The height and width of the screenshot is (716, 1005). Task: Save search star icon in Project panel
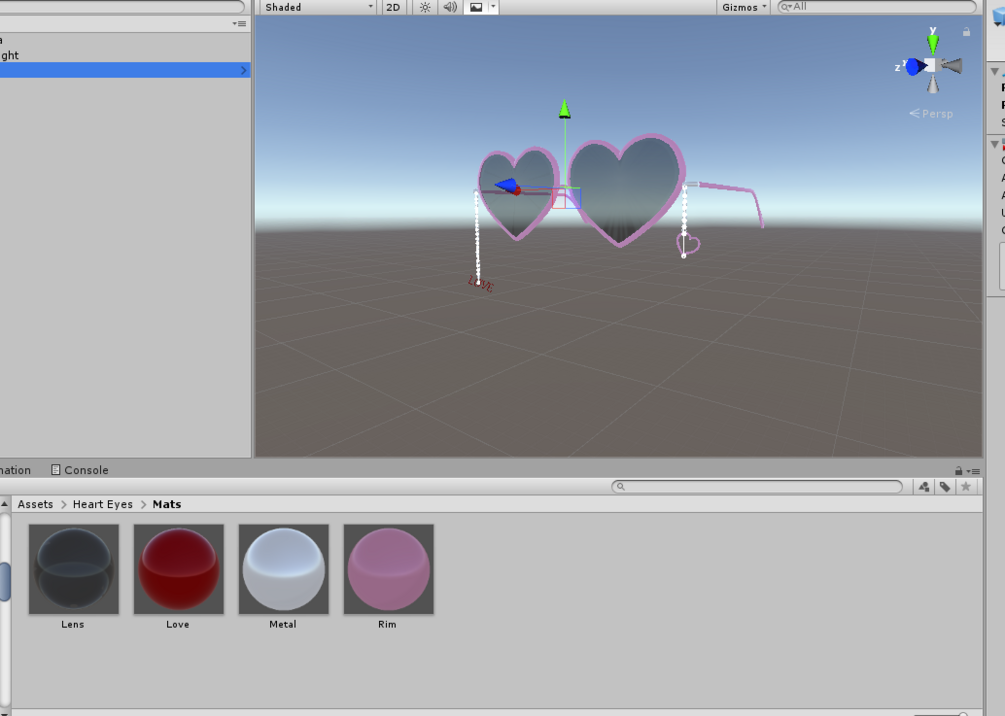(x=966, y=487)
